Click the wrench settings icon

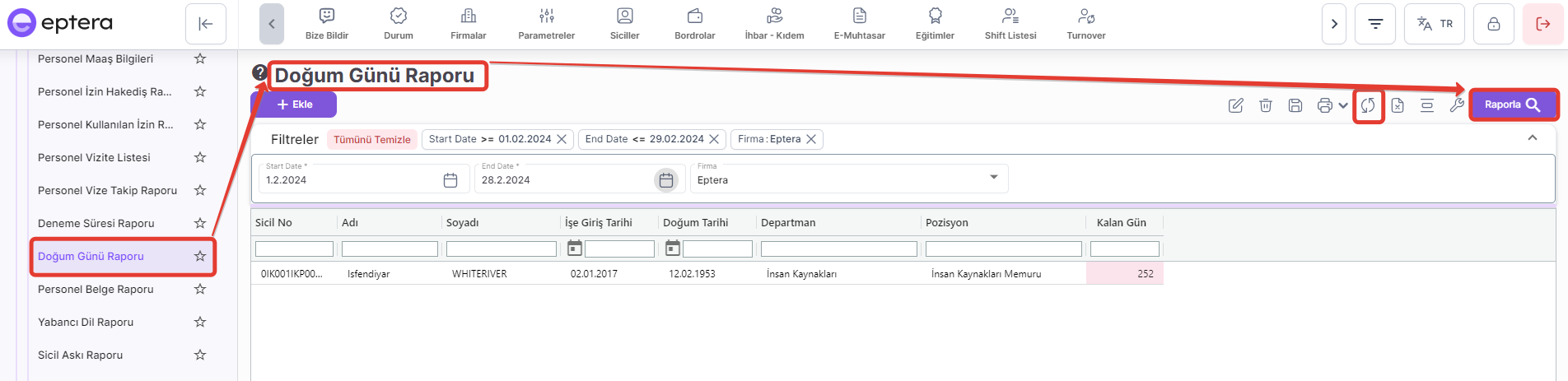click(1456, 105)
